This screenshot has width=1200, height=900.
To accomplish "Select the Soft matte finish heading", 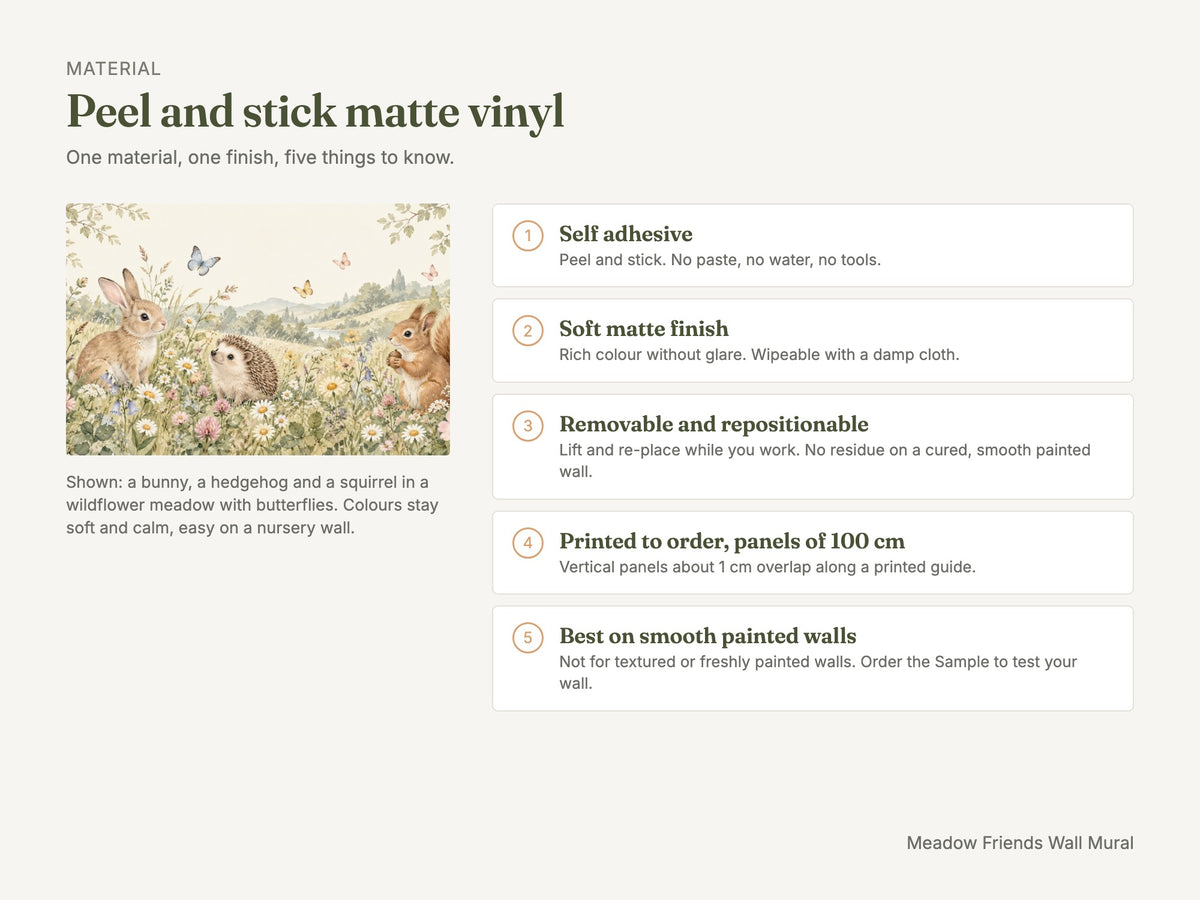I will [644, 329].
